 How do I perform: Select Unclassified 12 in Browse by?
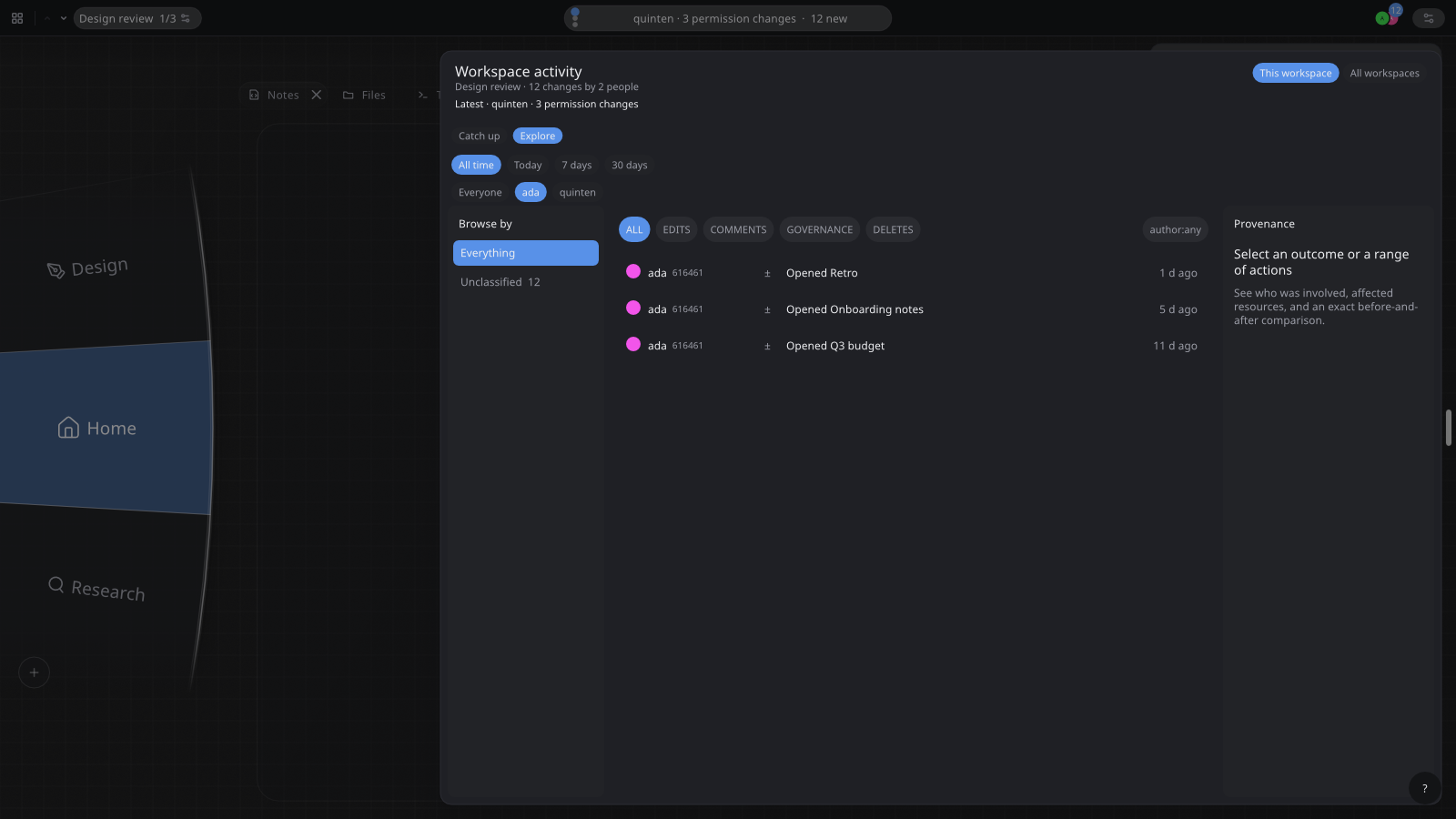coord(526,282)
